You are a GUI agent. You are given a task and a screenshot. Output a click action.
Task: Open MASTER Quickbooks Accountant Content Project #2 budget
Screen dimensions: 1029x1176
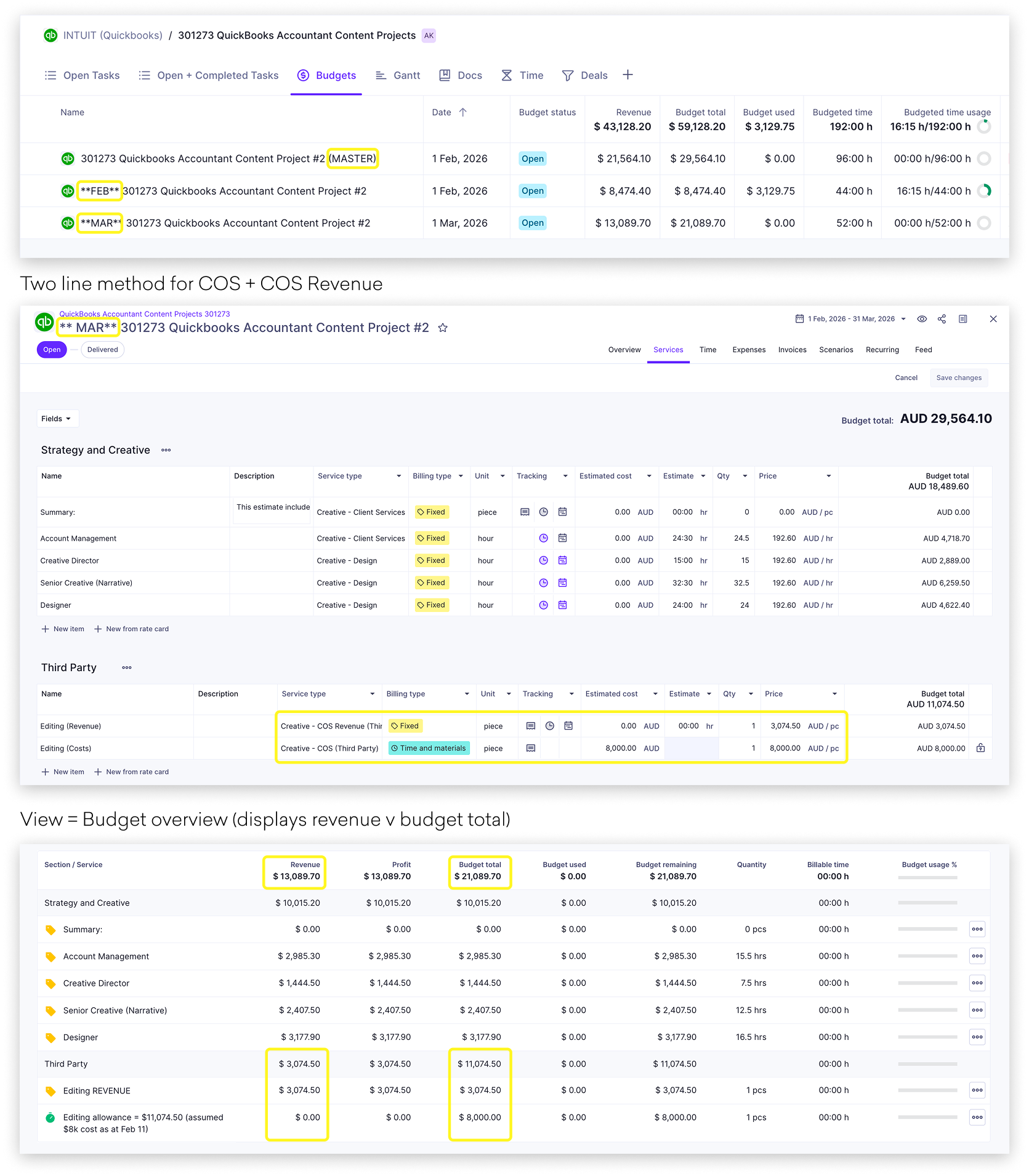[x=228, y=159]
